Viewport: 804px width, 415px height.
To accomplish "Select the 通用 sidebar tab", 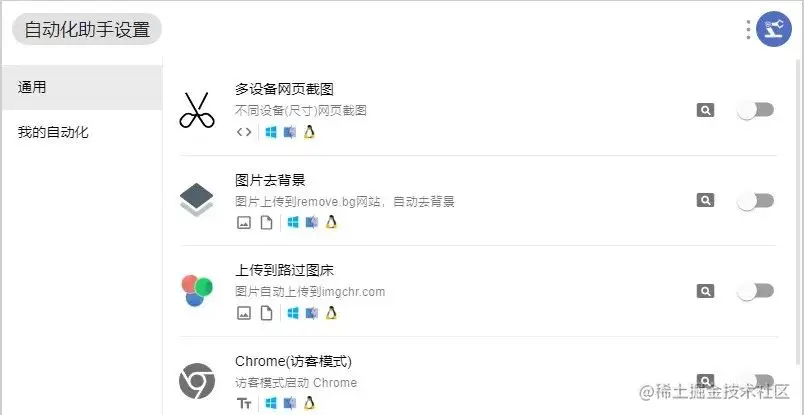I will (82, 87).
